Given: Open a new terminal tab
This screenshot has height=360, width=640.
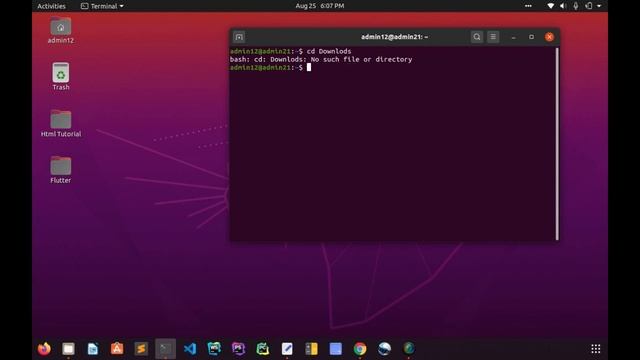Looking at the screenshot, I should click(x=239, y=37).
